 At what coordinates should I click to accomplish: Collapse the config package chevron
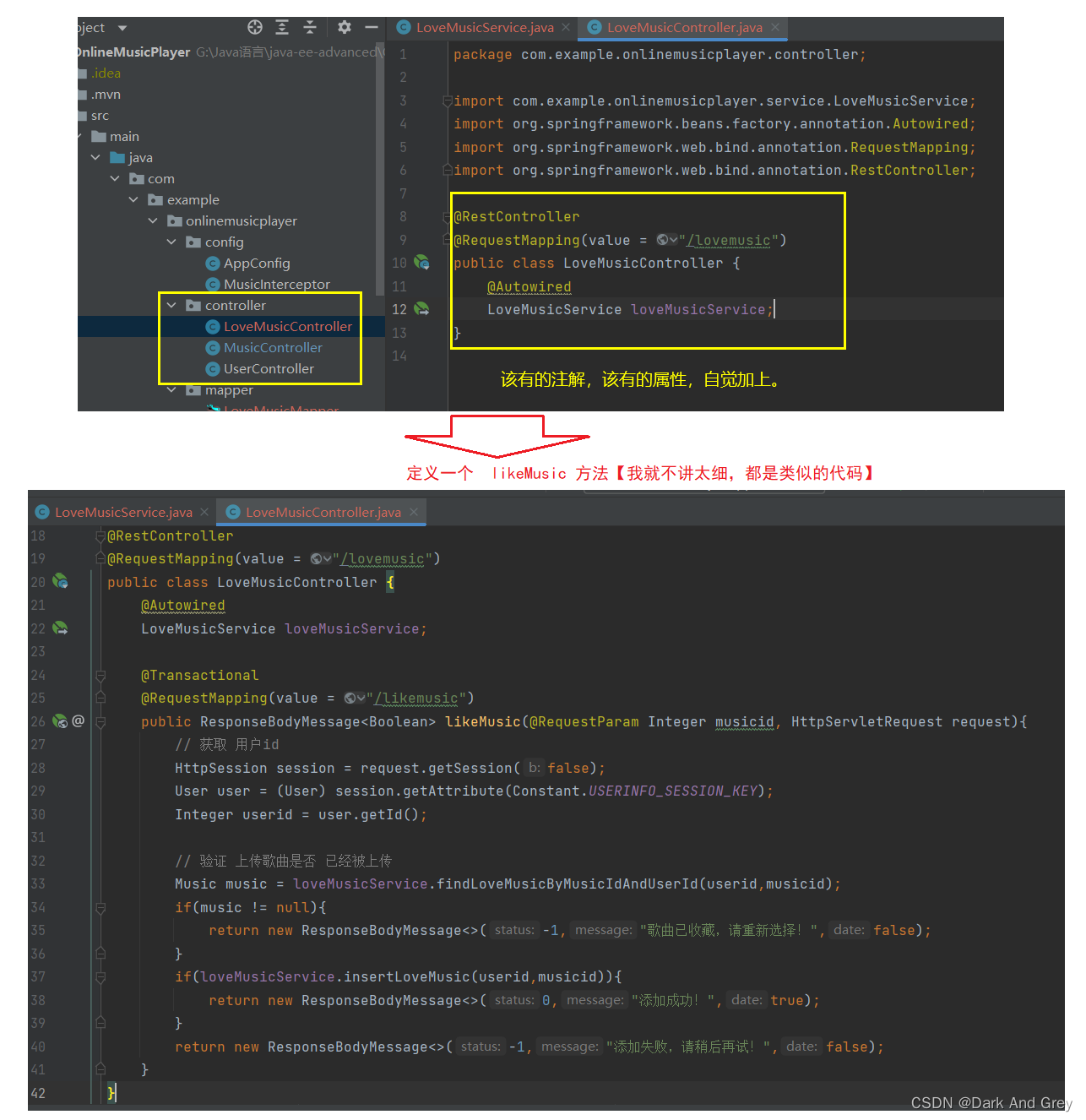click(171, 242)
